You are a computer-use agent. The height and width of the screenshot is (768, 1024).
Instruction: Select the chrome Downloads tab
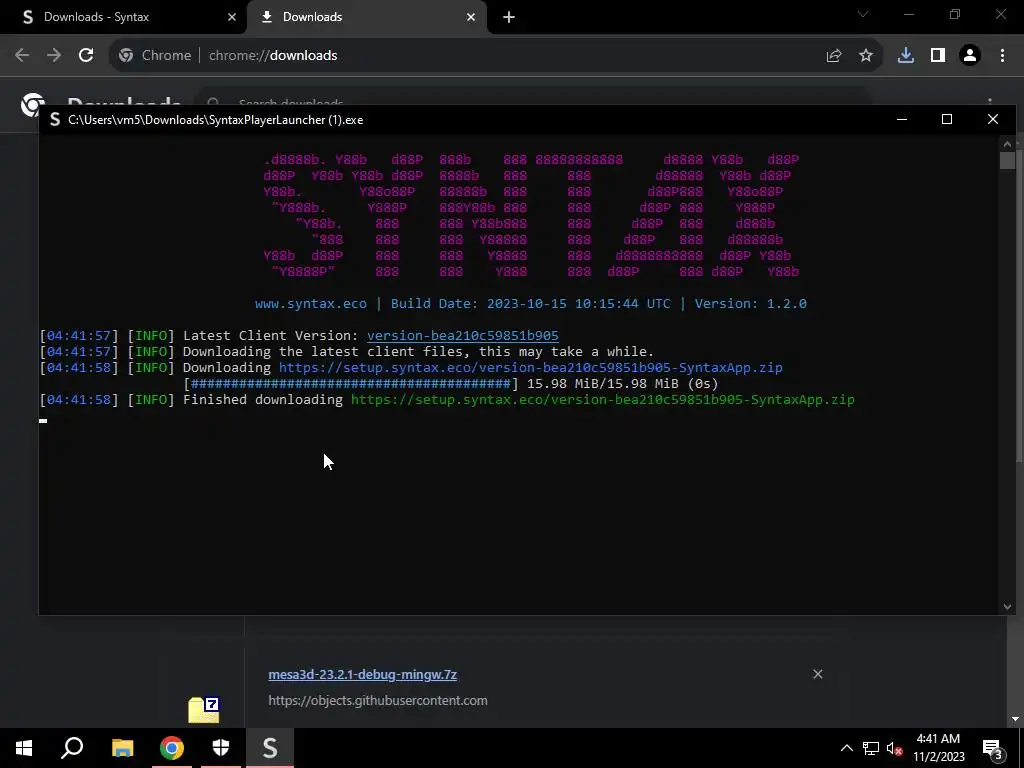point(366,17)
